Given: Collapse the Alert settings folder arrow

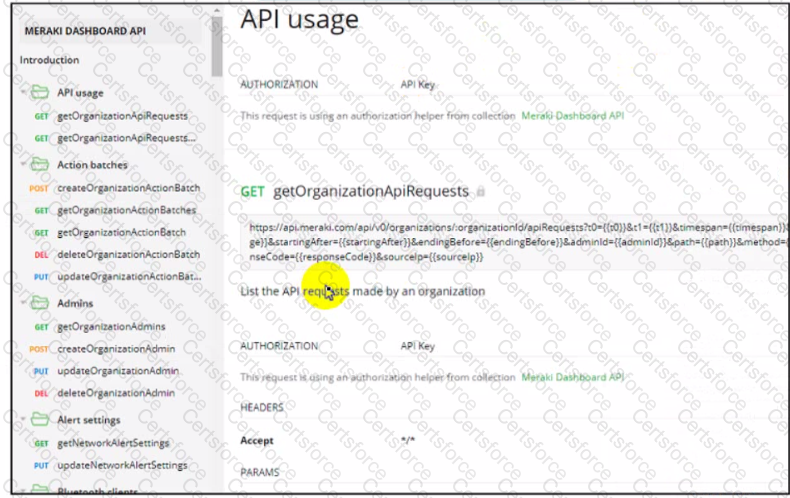Looking at the screenshot, I should click(x=24, y=419).
